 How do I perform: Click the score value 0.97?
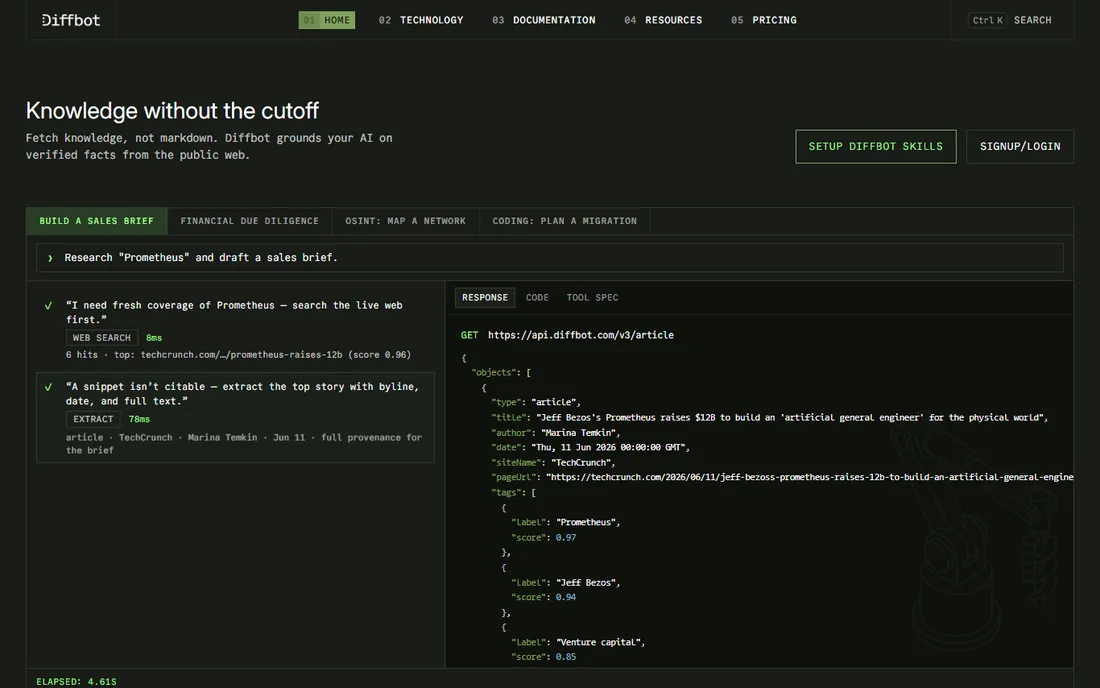[565, 538]
